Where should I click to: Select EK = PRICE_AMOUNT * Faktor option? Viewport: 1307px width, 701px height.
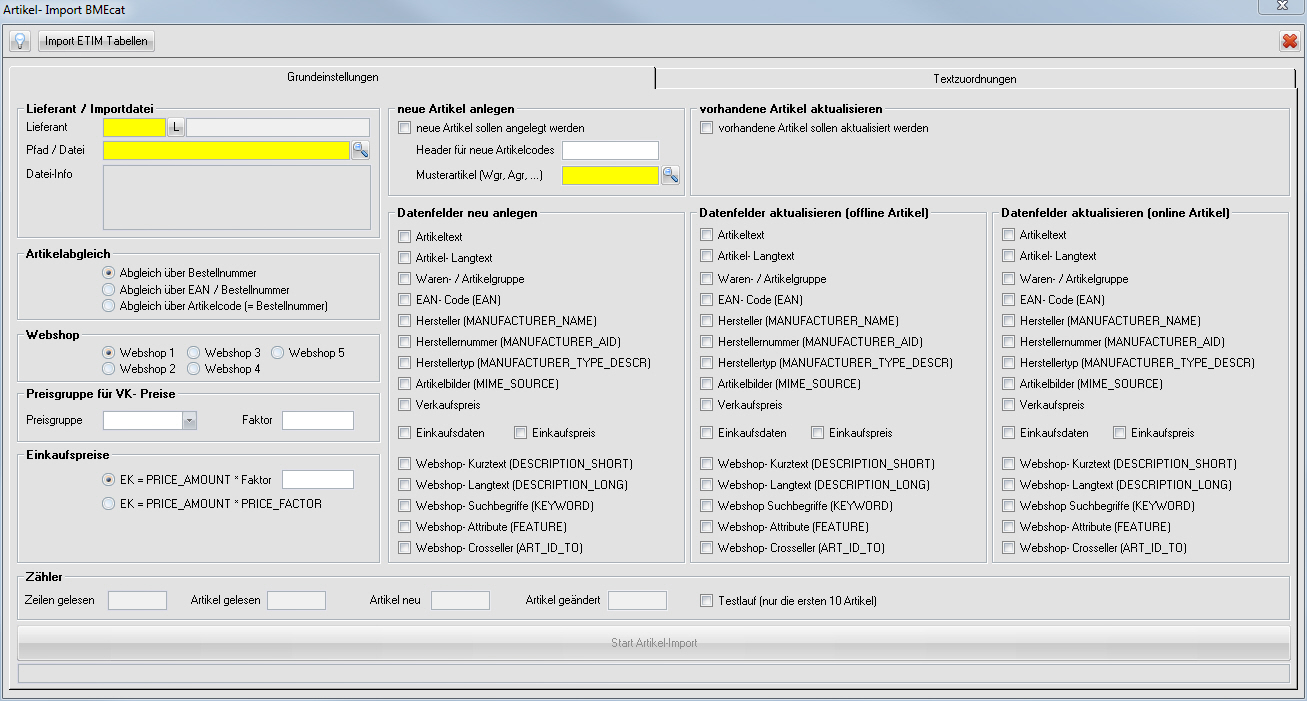tap(109, 479)
